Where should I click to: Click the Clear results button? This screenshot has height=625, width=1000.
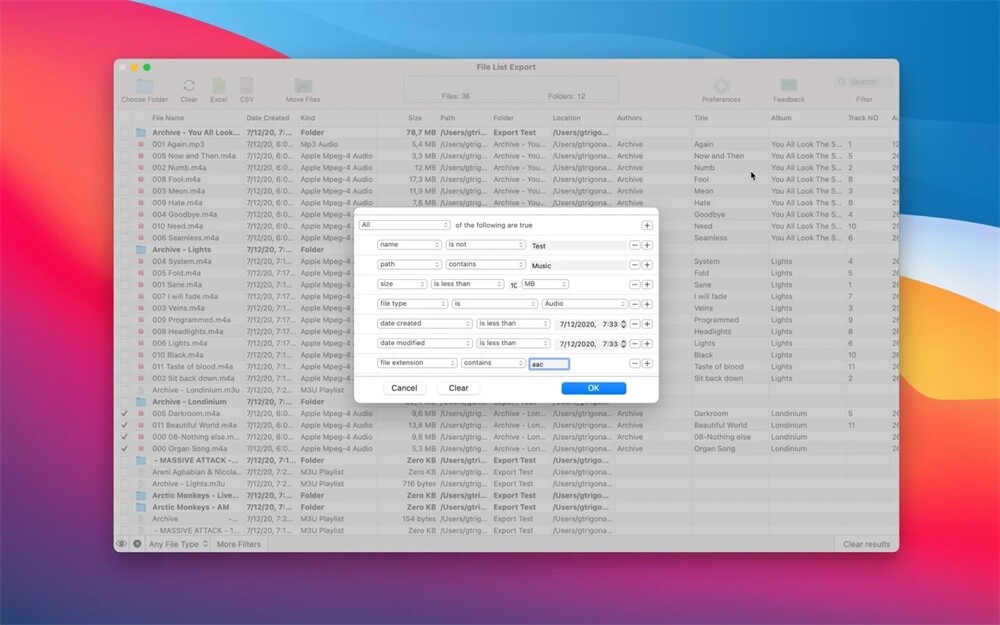click(867, 544)
